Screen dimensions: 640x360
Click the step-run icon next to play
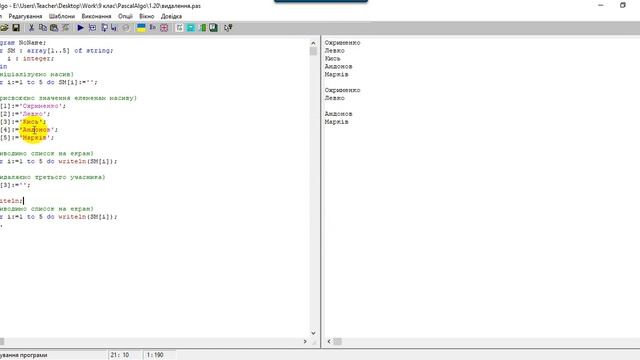point(92,28)
